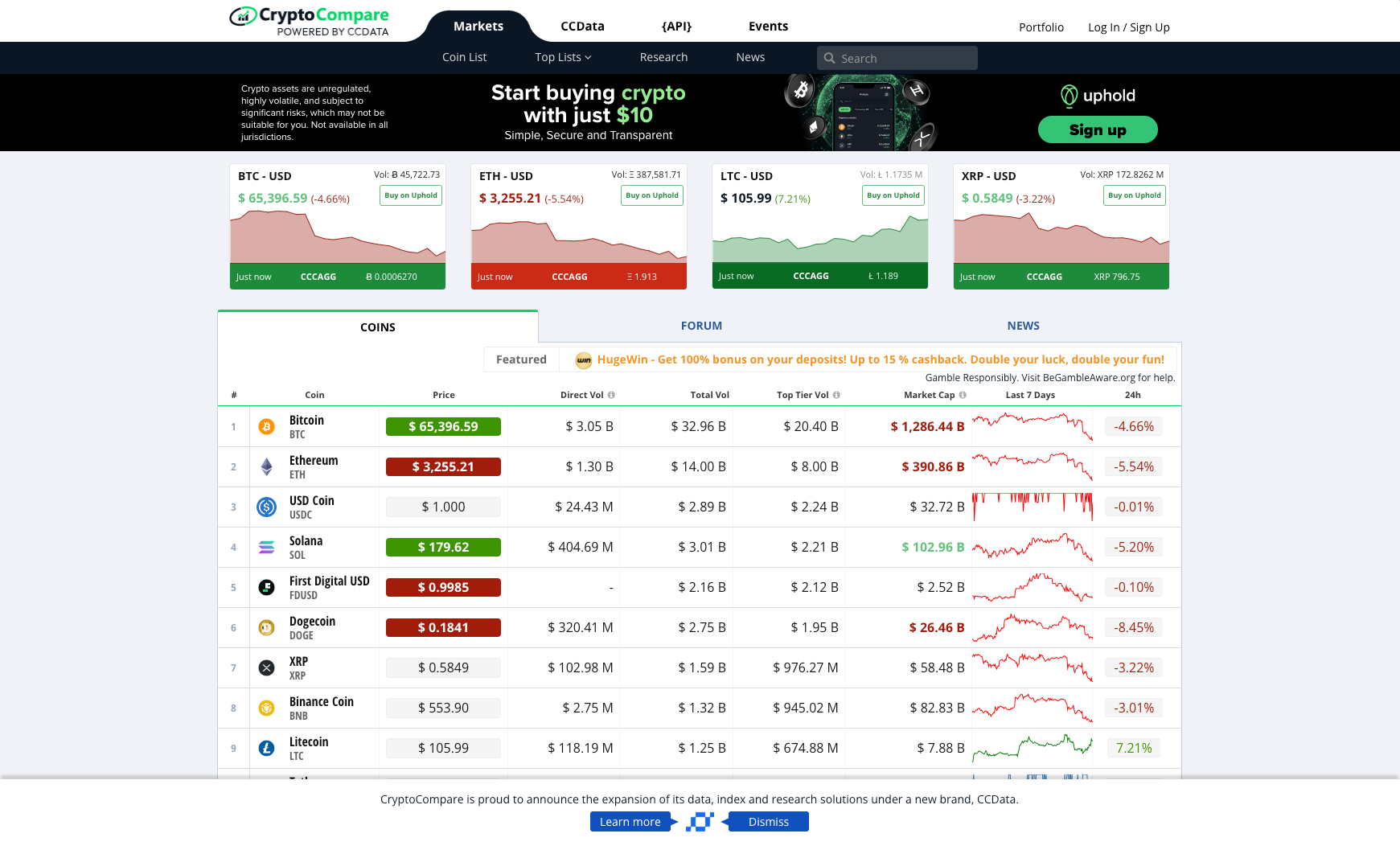
Task: Click the Binance Coin icon
Action: [266, 708]
